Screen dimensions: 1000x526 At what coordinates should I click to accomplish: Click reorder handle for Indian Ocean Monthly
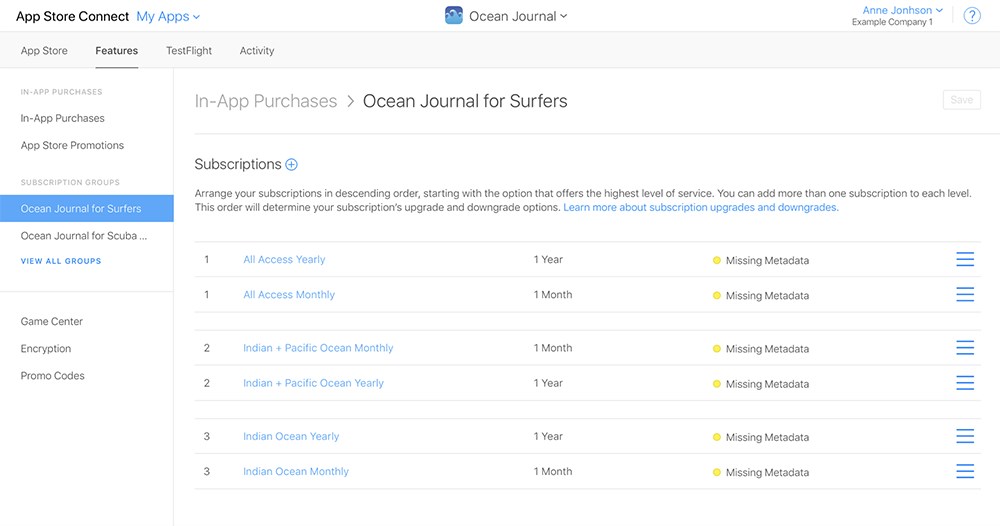tap(965, 472)
